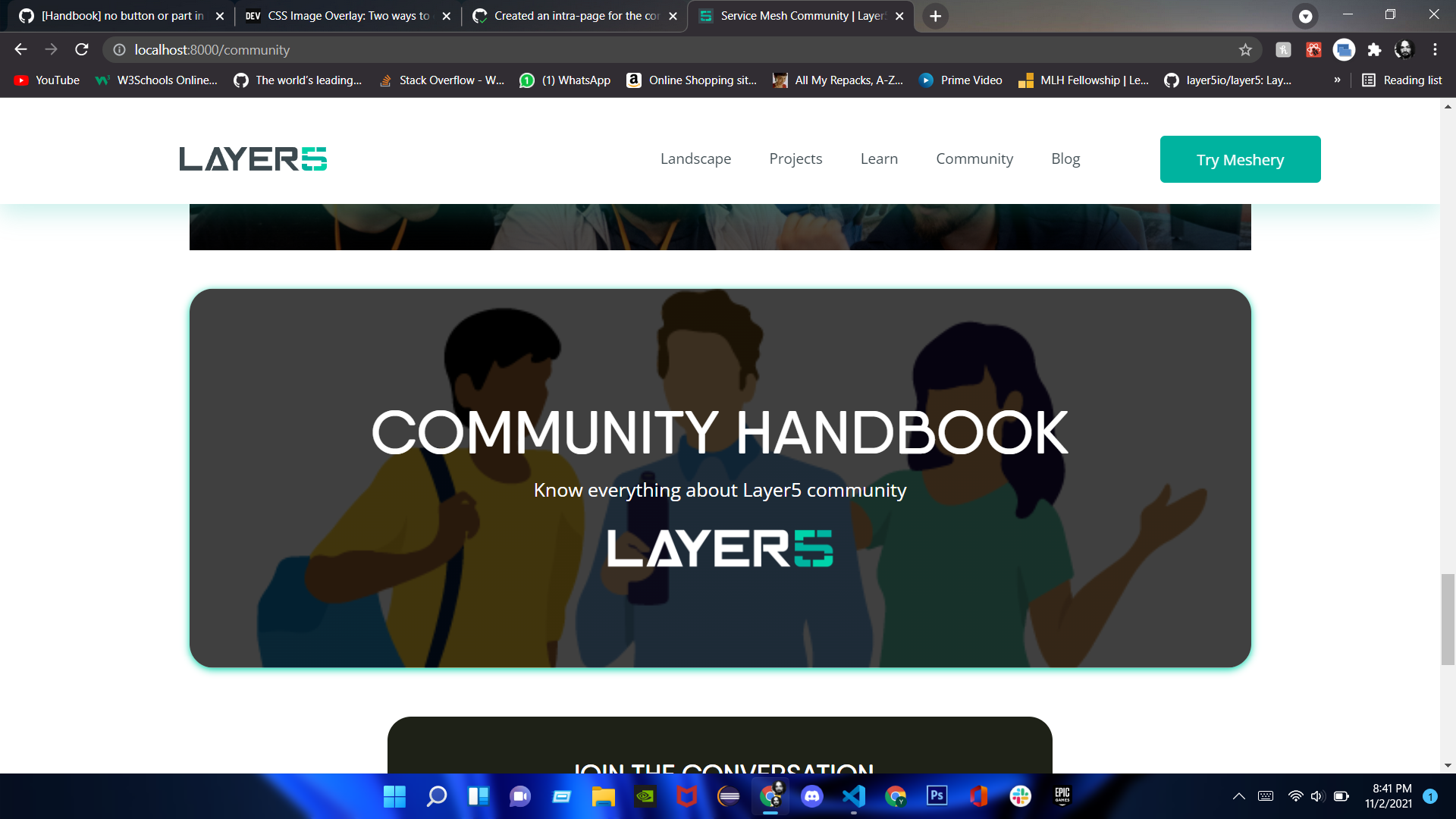Launch the Epic Games launcher
Screen dimensions: 1456x819
tap(1062, 797)
